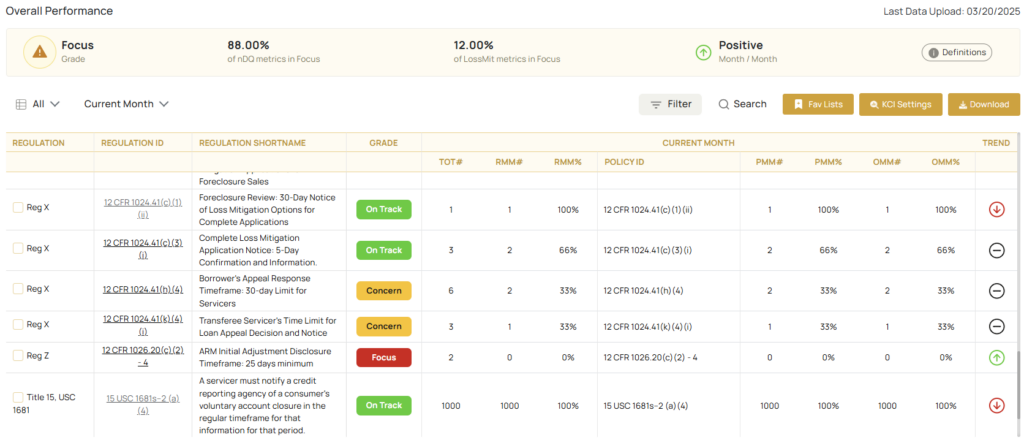Click the Focus warning triangle icon
Image resolution: width=1024 pixels, height=440 pixels.
tap(39, 52)
